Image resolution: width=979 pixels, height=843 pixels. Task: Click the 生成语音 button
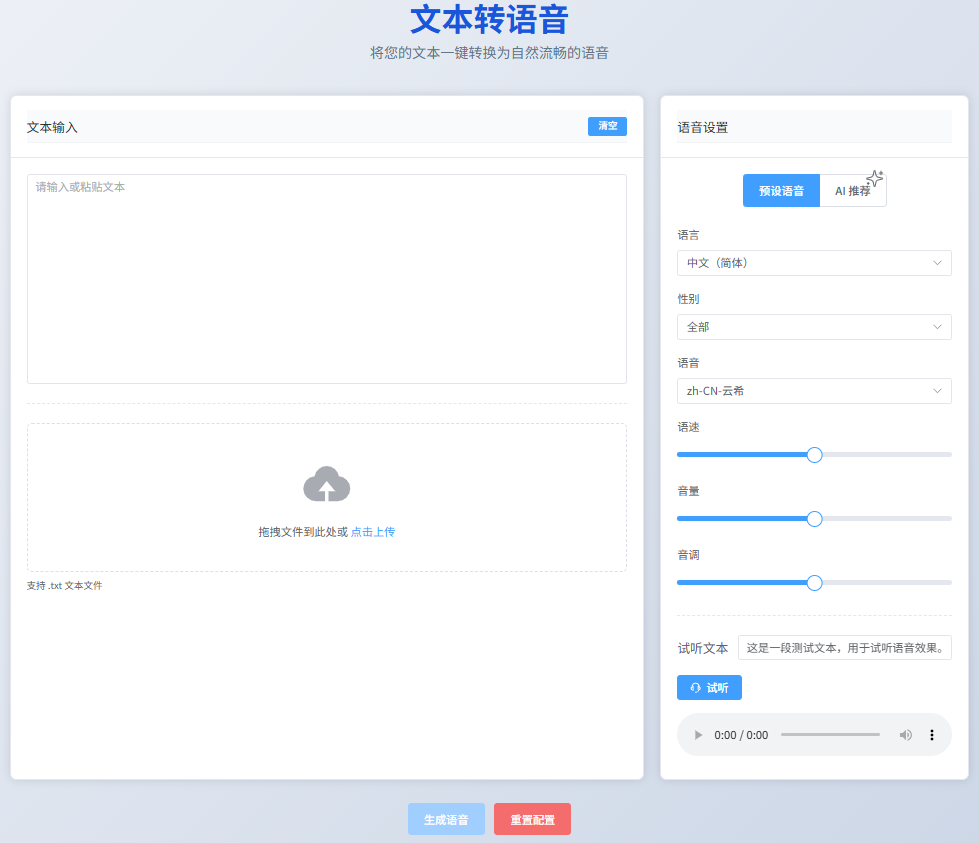click(x=446, y=819)
